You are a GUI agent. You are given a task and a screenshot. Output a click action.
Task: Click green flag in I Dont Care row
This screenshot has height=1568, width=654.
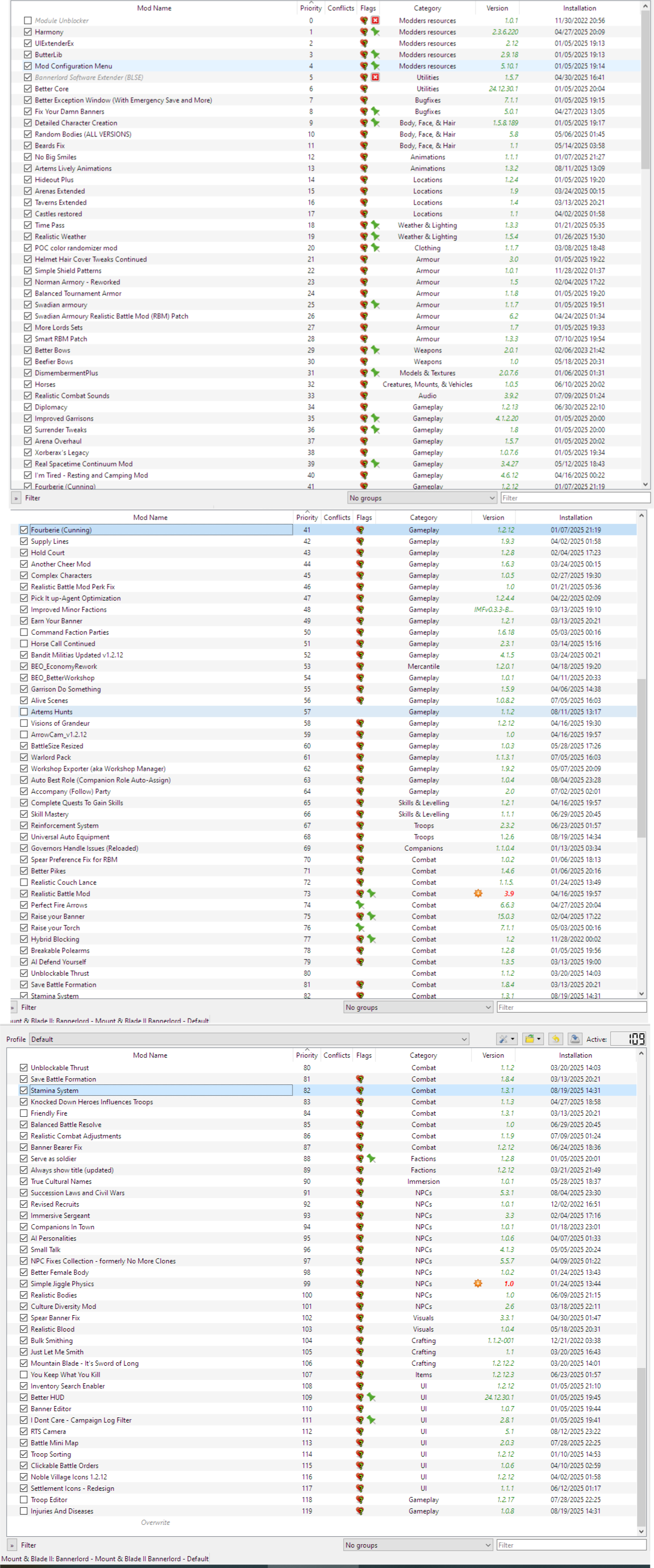coord(372,1420)
